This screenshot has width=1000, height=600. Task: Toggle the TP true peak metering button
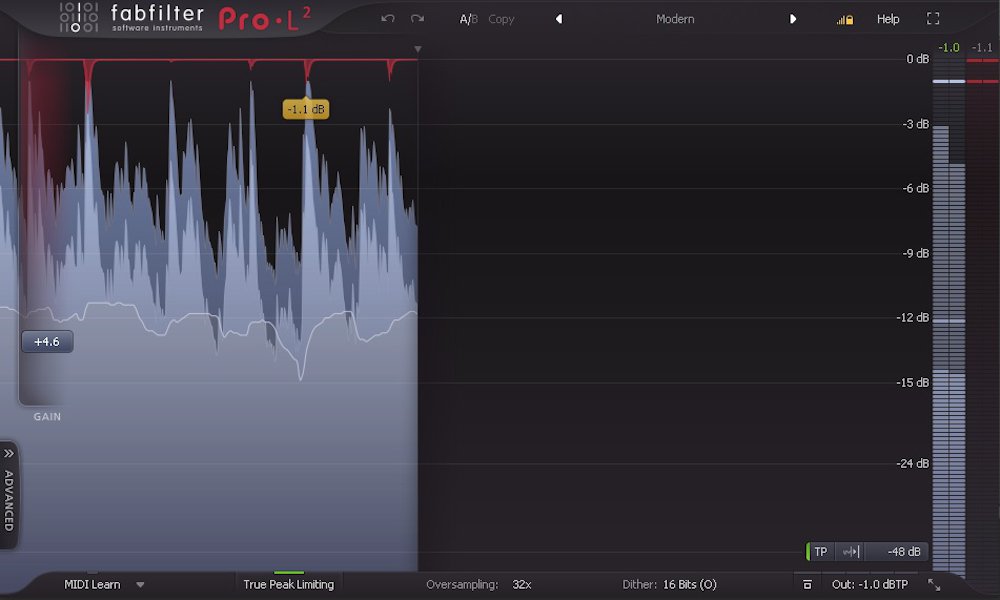click(820, 552)
